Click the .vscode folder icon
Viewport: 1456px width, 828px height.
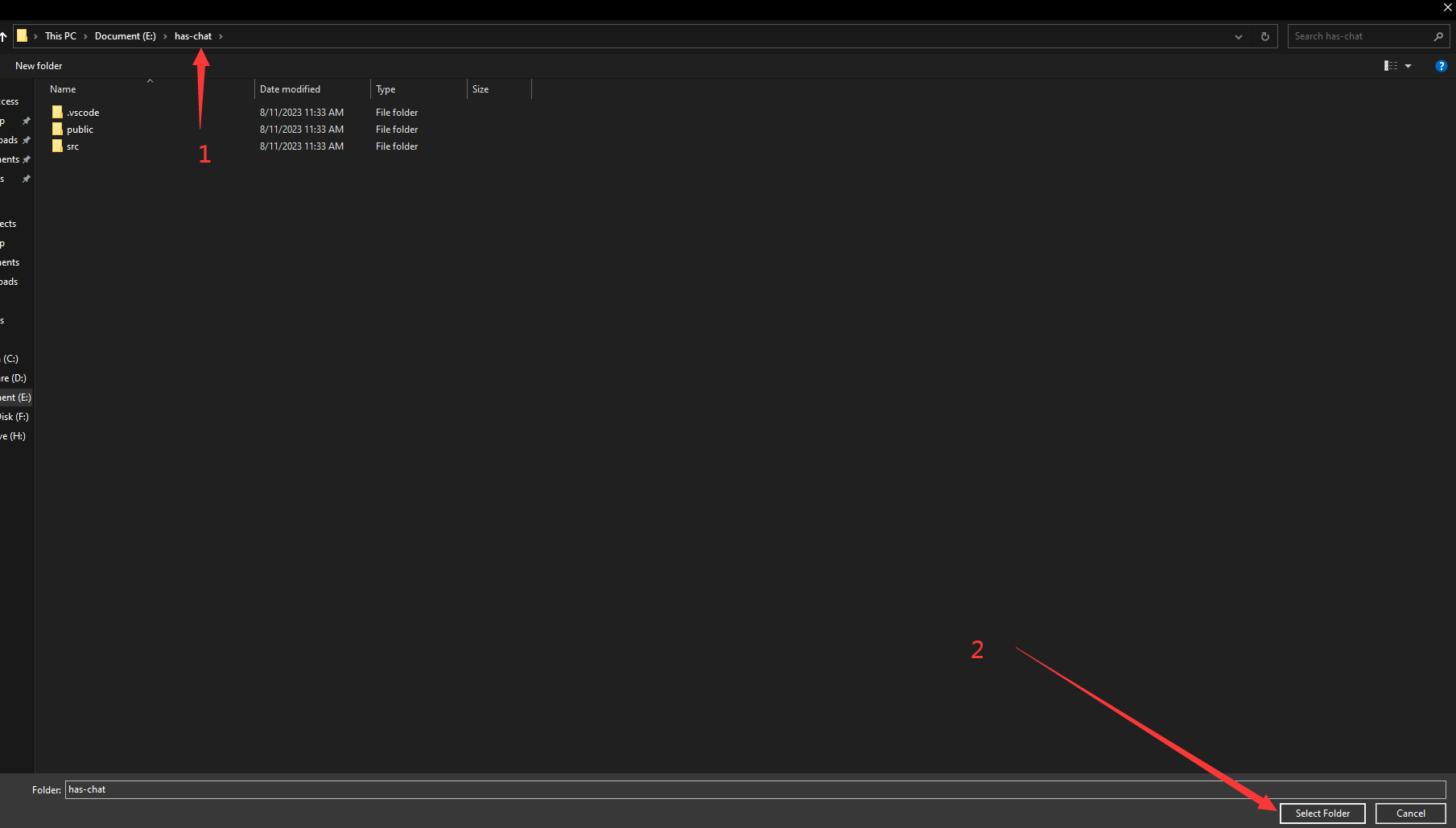click(x=57, y=112)
